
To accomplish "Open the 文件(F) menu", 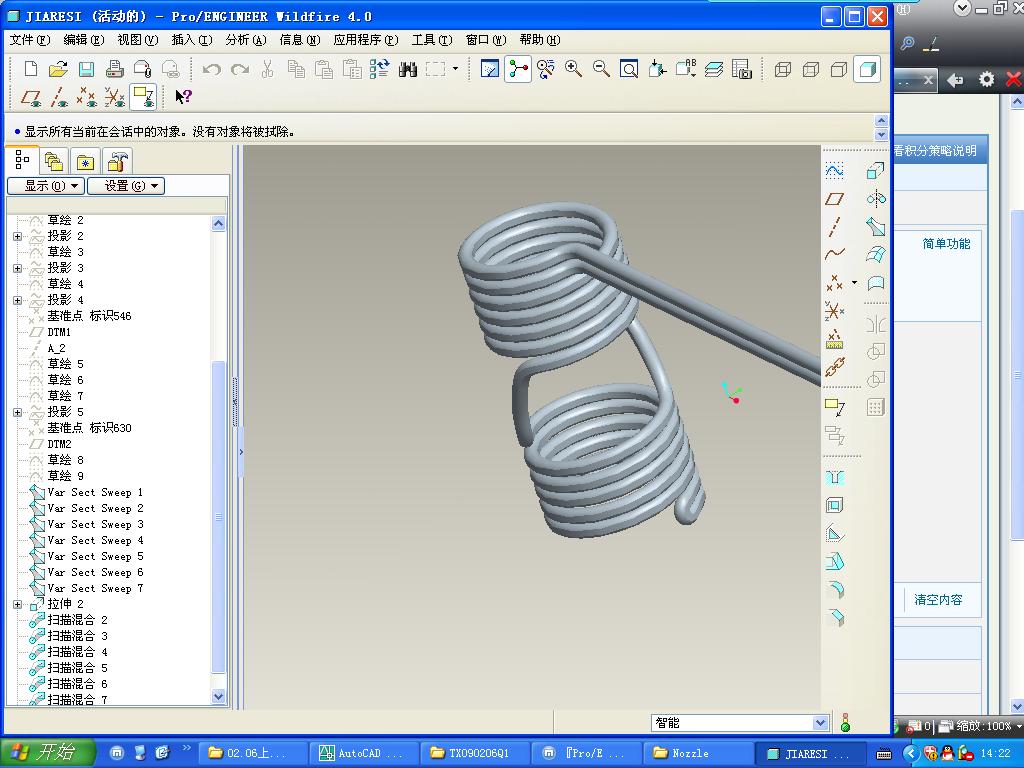I will [29, 40].
